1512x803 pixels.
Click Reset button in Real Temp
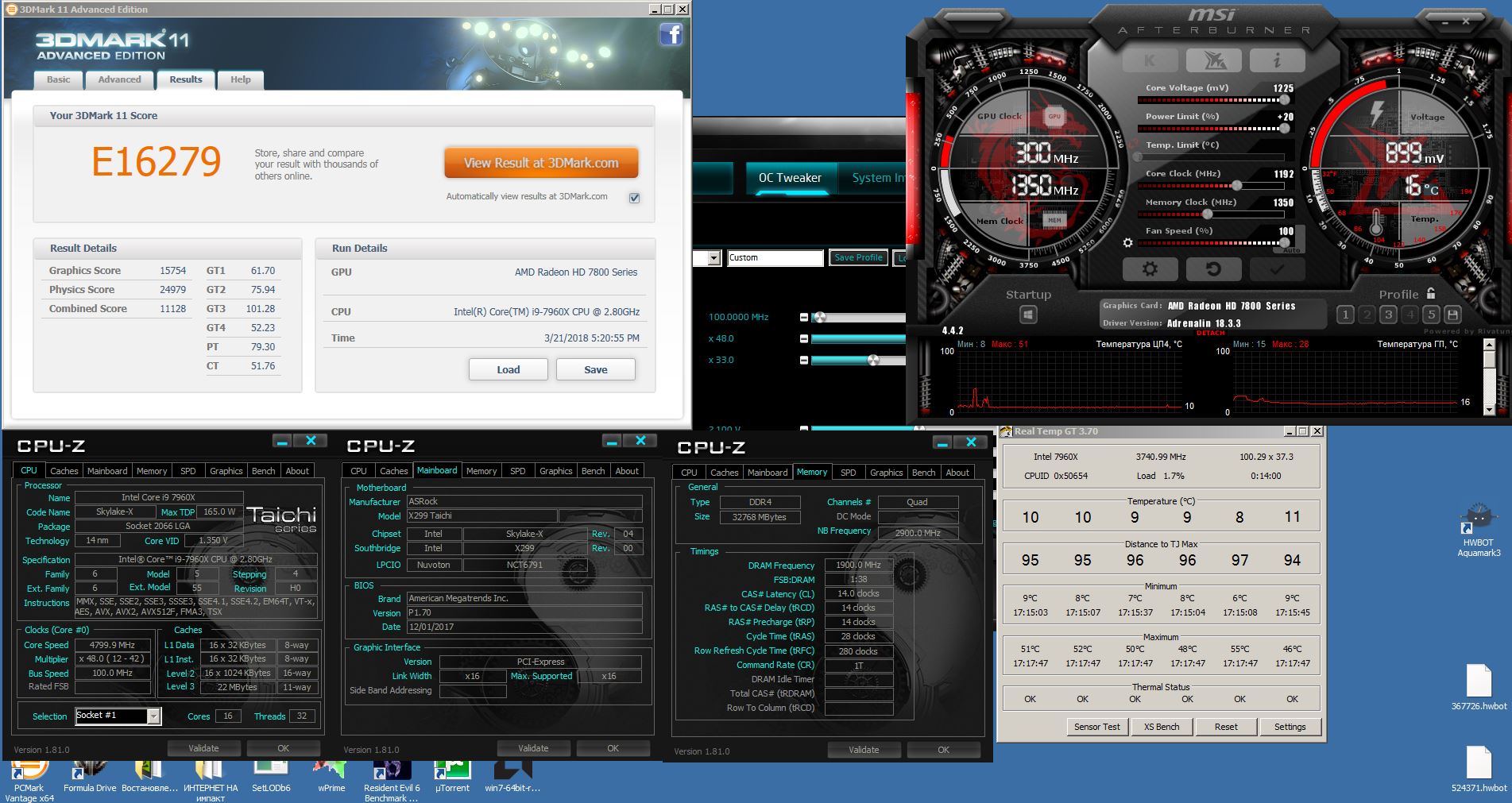tap(1226, 727)
